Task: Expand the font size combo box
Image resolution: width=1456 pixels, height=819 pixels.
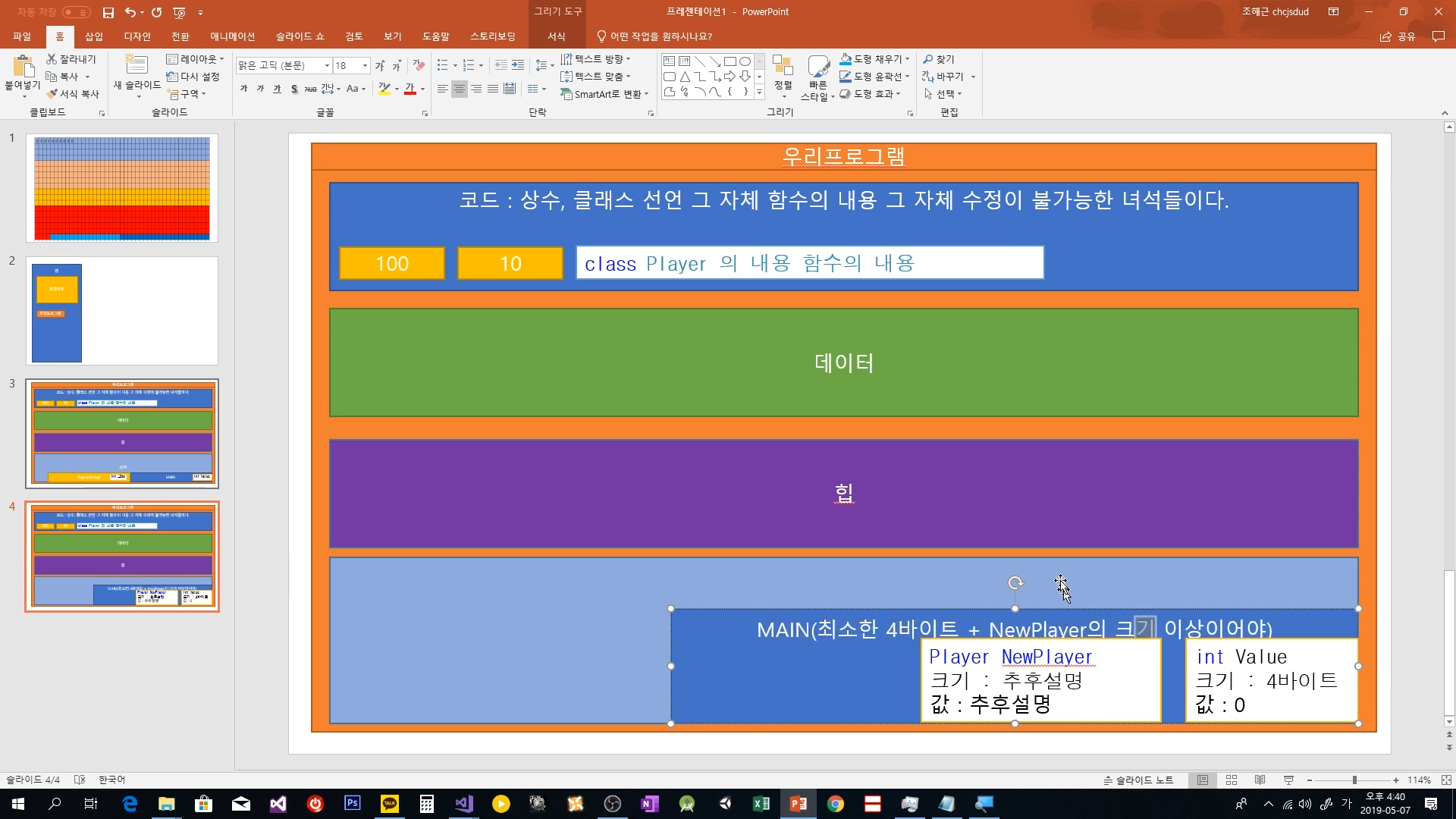Action: click(365, 66)
